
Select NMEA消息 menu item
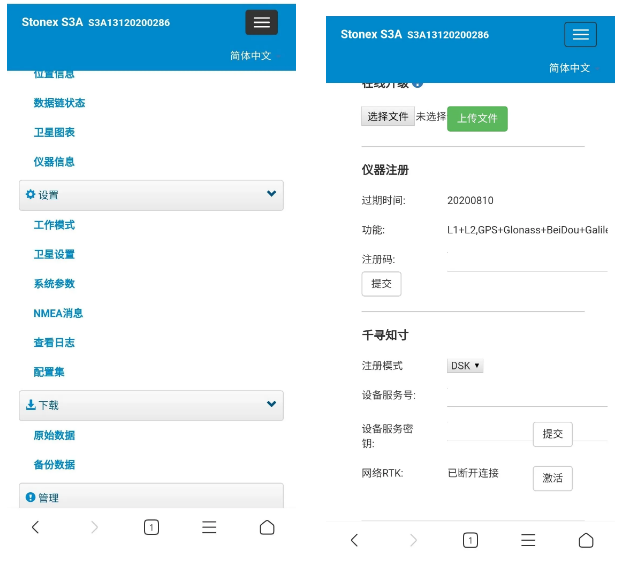58,313
